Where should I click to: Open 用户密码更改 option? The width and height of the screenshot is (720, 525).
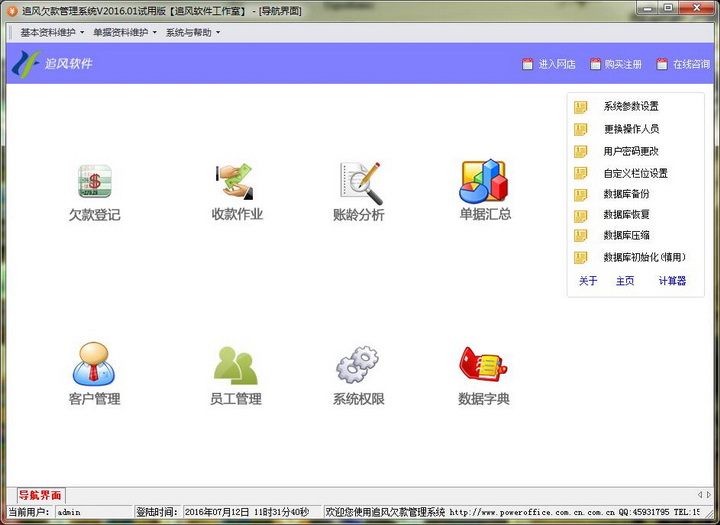click(x=631, y=151)
